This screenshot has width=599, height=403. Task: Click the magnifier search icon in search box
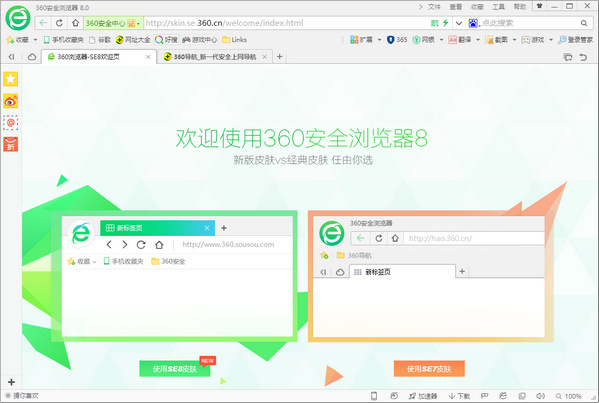pyautogui.click(x=584, y=23)
